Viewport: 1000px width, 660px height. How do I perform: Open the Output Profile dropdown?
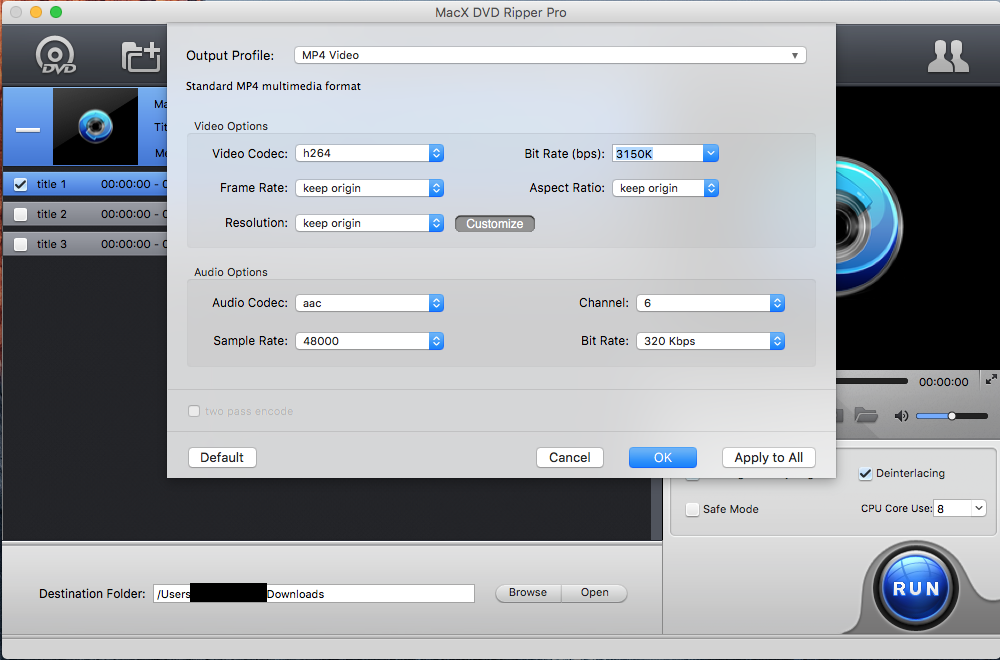[x=550, y=55]
